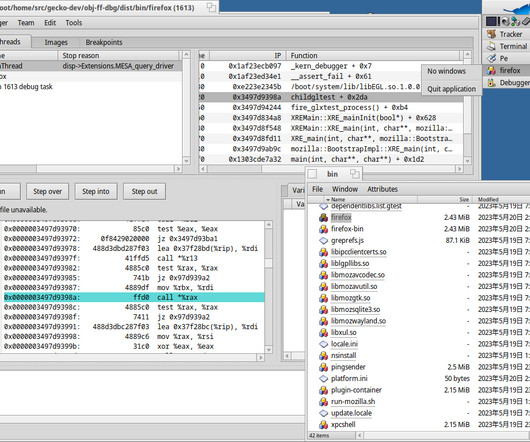Select the childgltest + 0x2da stack frame
Image resolution: width=530 pixels, height=442 pixels.
click(331, 97)
